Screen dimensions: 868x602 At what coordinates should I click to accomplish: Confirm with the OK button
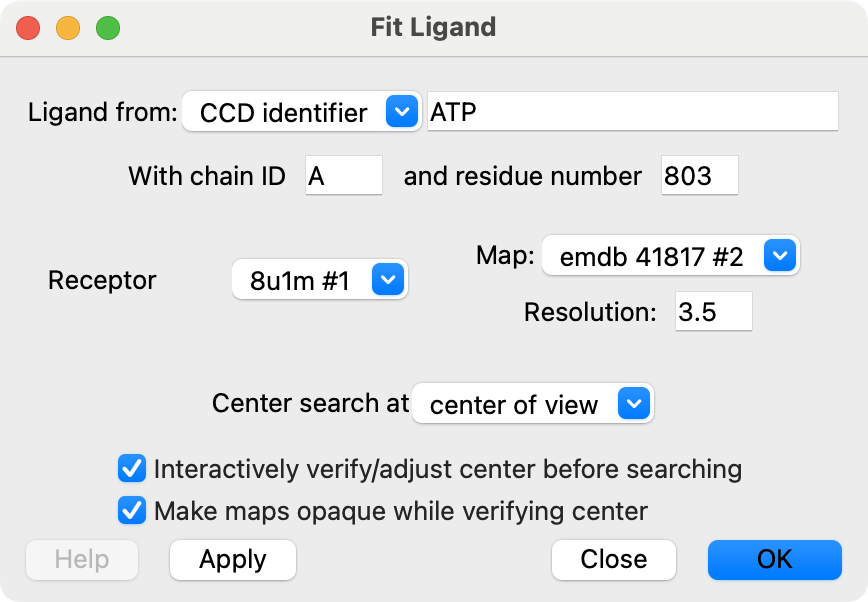(774, 559)
